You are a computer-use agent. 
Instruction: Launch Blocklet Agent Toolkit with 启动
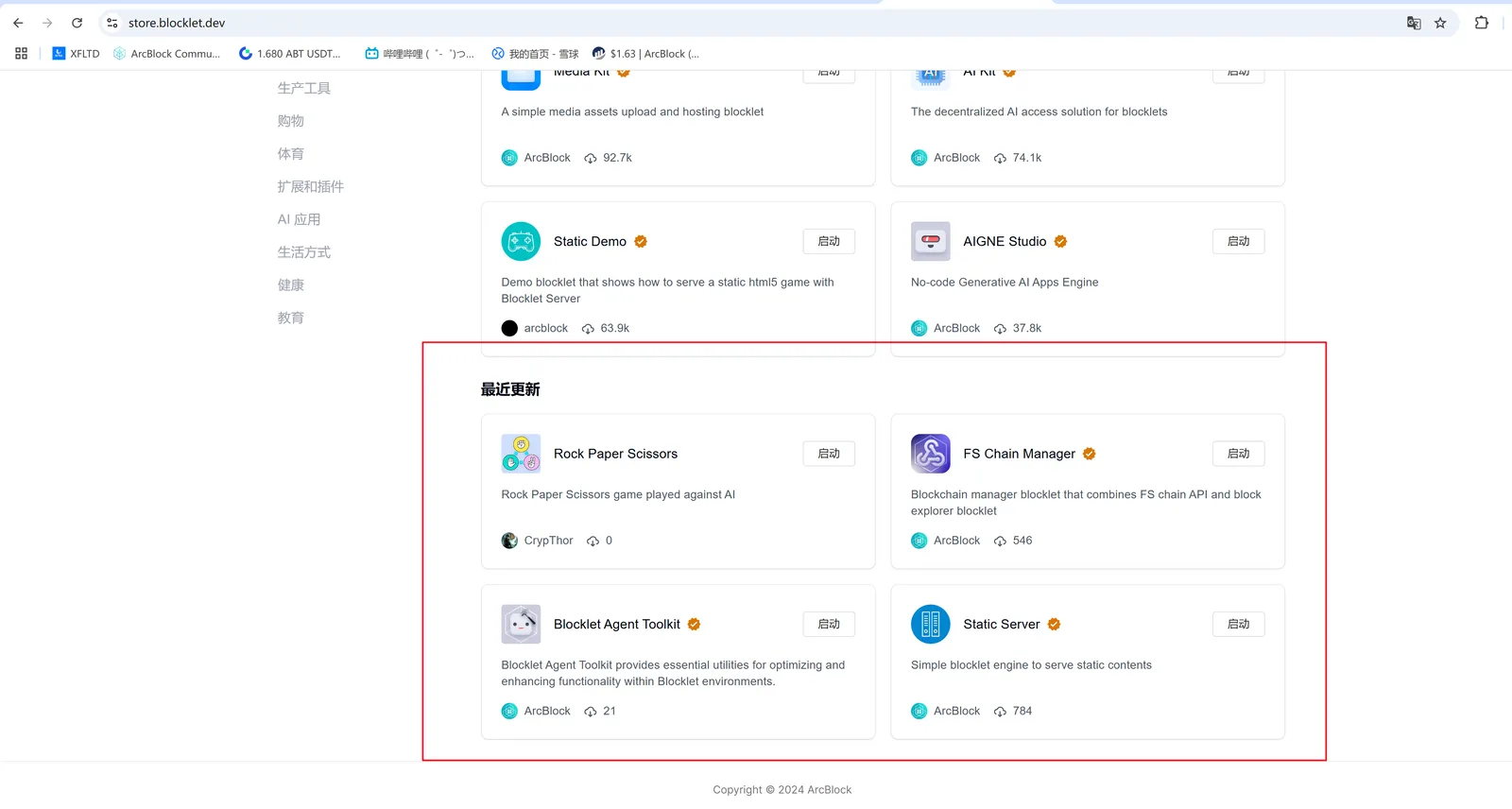coord(829,624)
